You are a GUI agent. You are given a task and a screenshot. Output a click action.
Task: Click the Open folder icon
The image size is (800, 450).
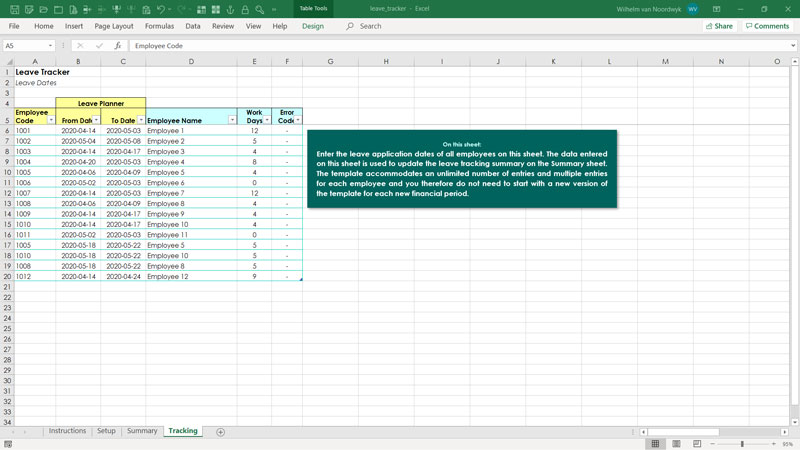click(x=44, y=10)
